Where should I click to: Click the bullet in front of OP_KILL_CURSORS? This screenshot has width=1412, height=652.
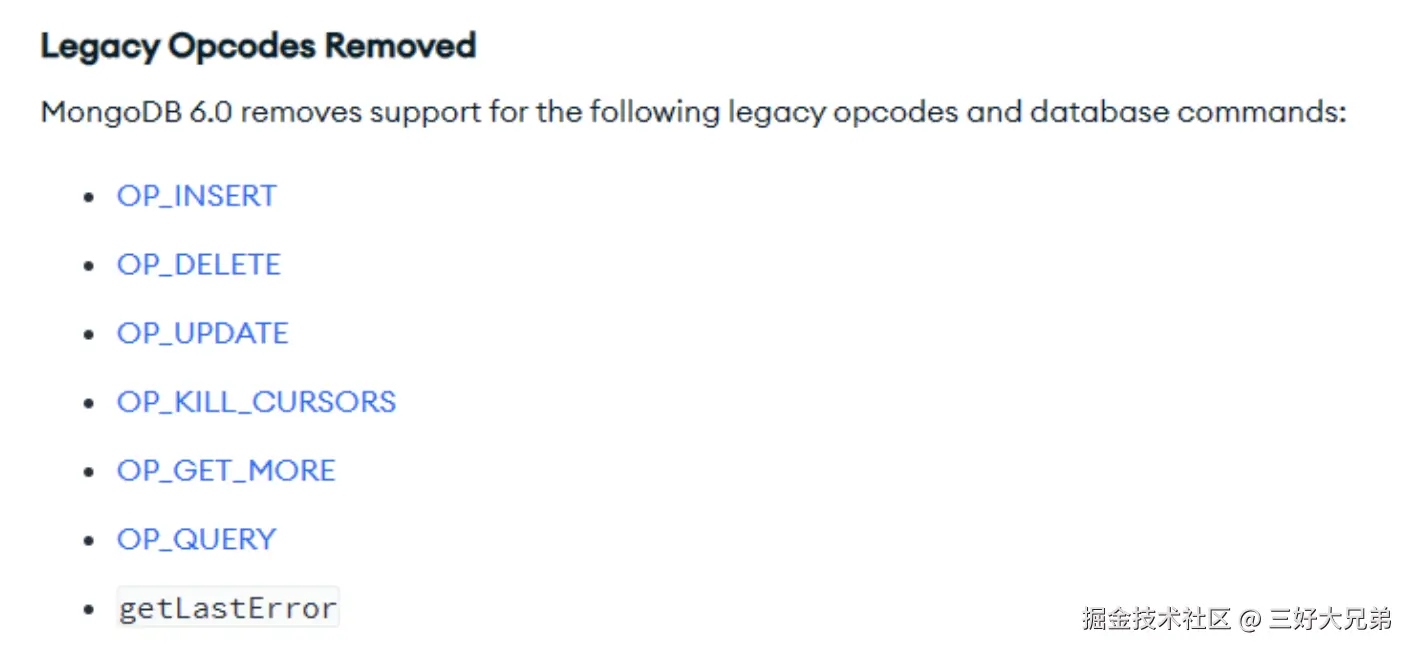click(x=91, y=403)
